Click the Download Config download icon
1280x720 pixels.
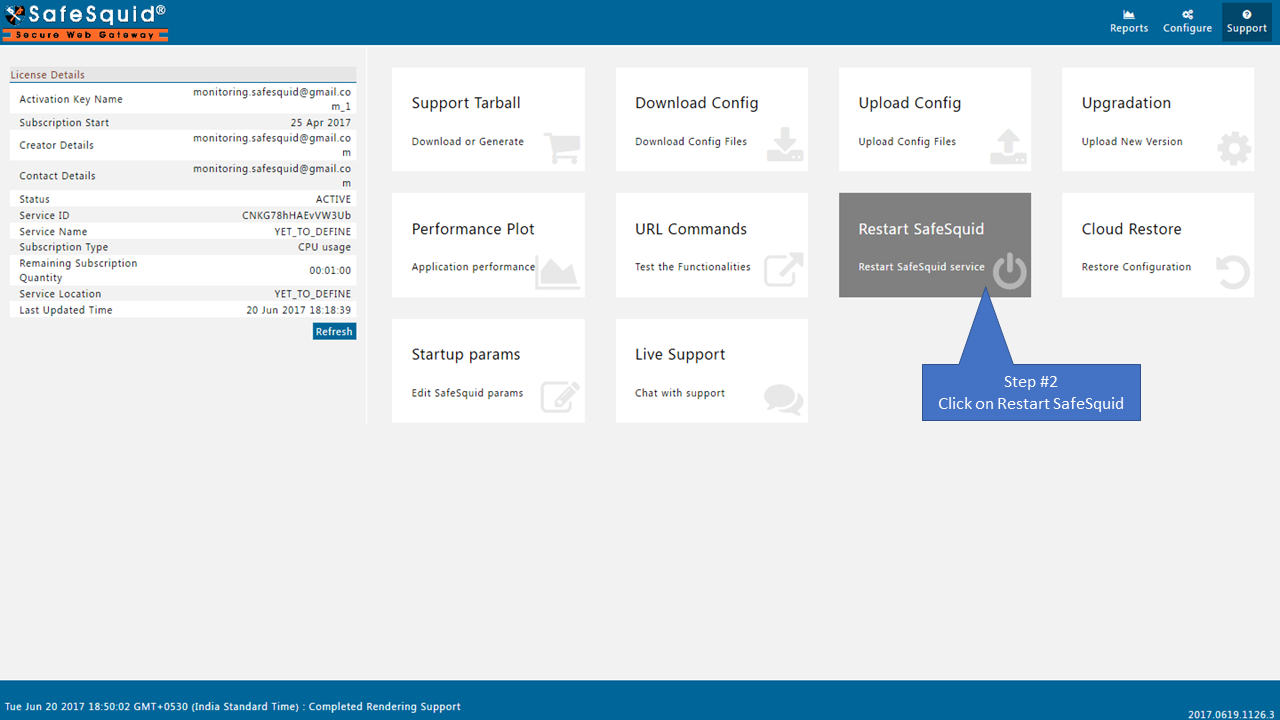(785, 145)
